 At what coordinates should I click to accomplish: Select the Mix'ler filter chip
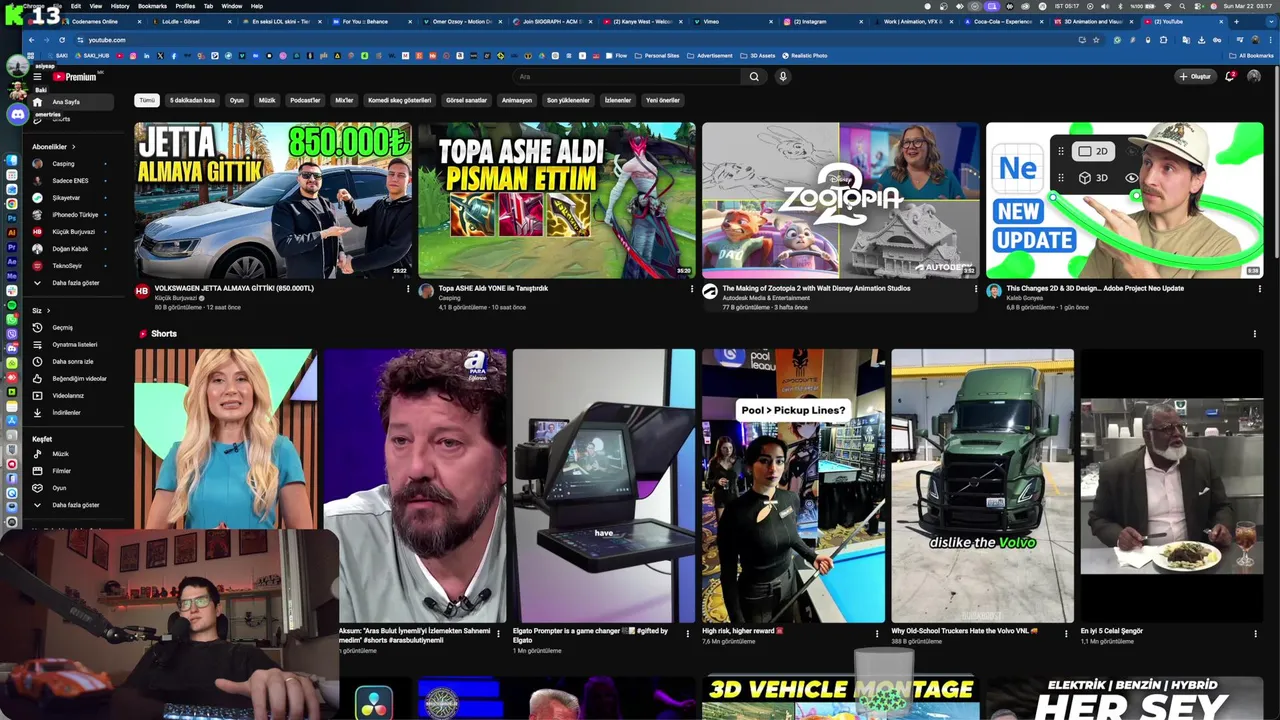point(344,100)
